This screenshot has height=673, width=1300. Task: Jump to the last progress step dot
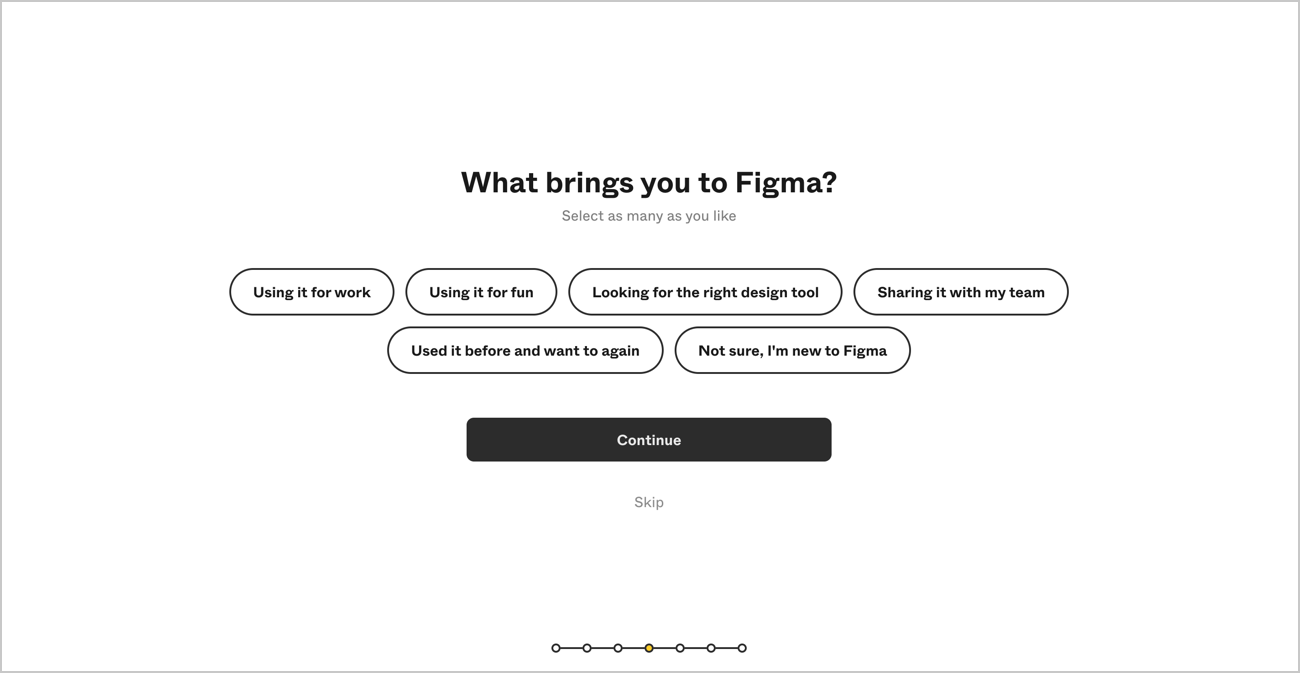[742, 648]
